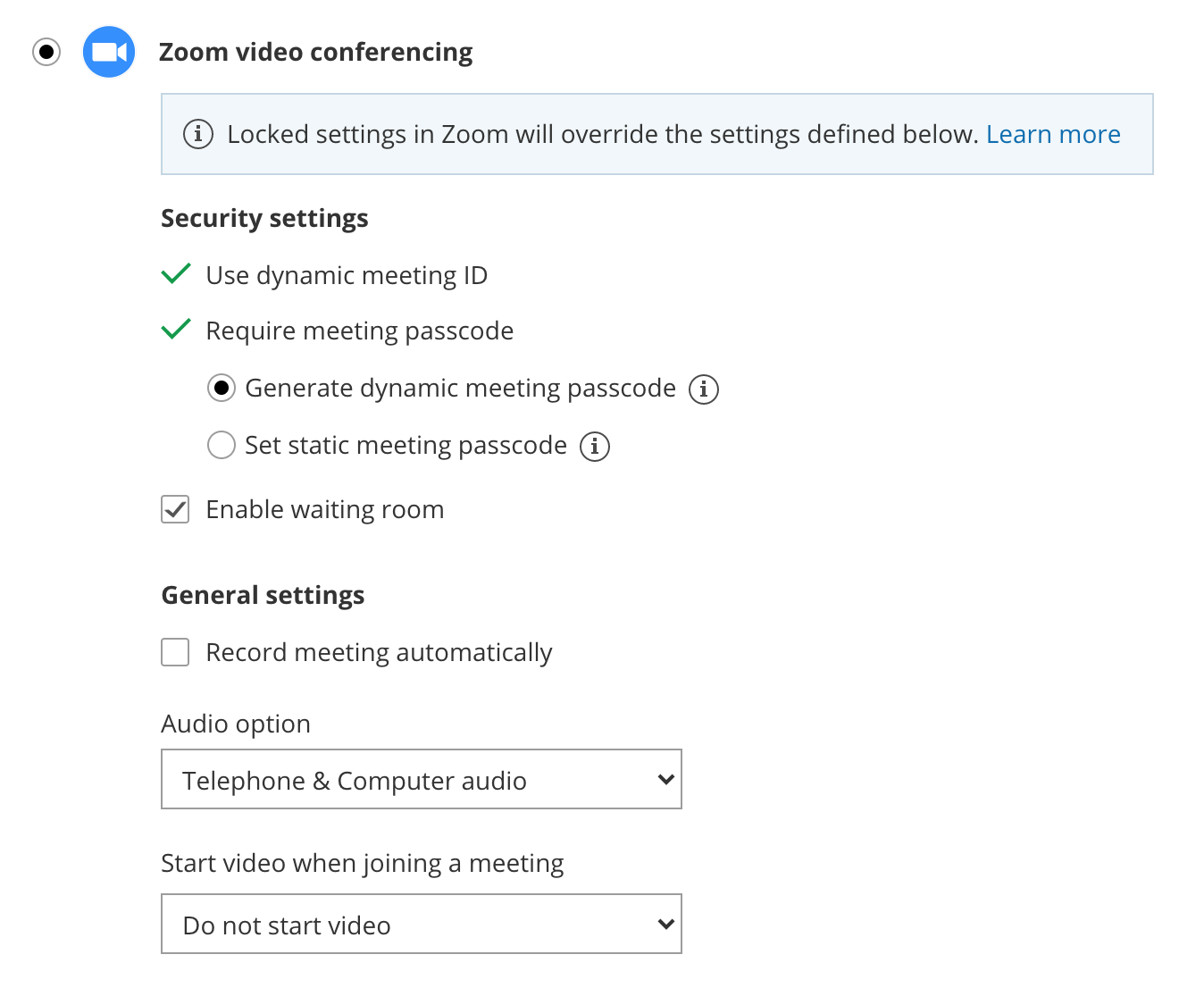Click green checkmark next to Use dynamic meeting ID
The width and height of the screenshot is (1204, 988).
coord(176,273)
